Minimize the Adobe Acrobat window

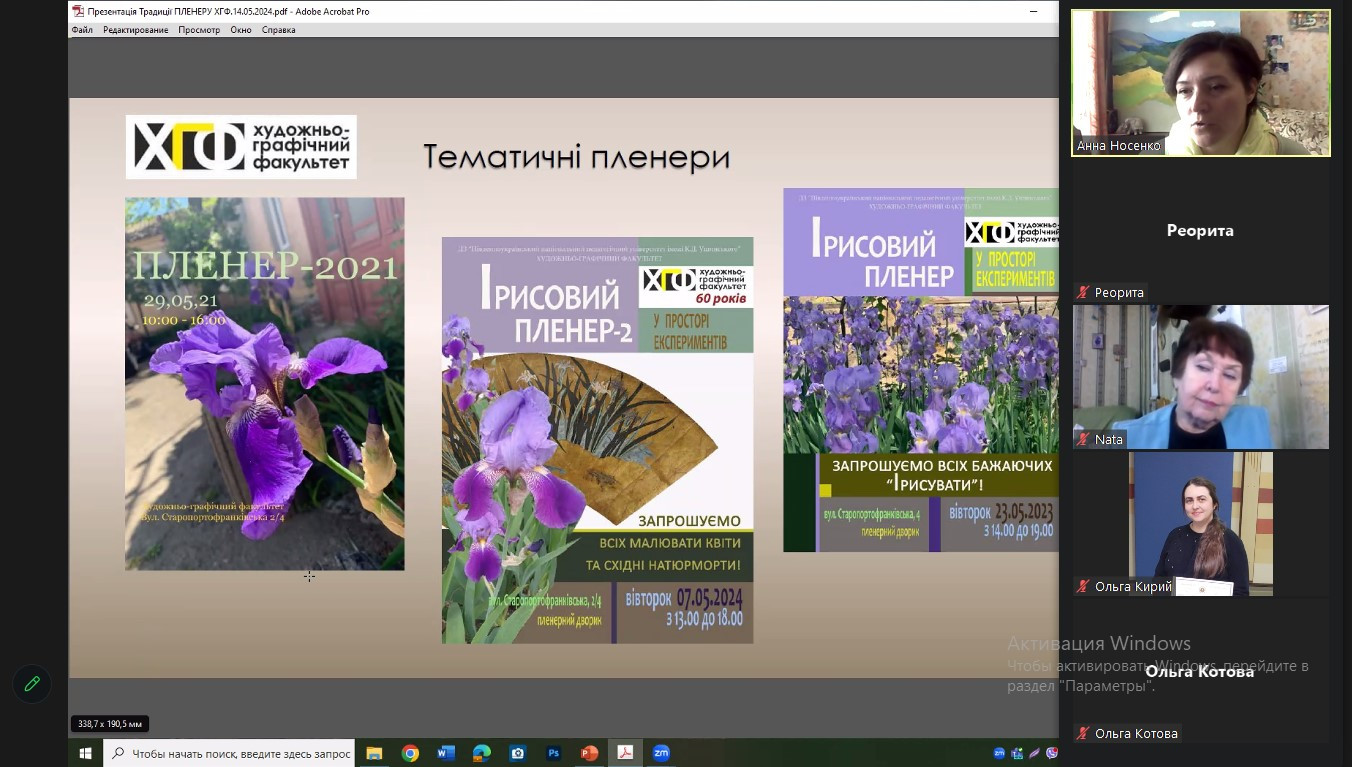[1034, 11]
